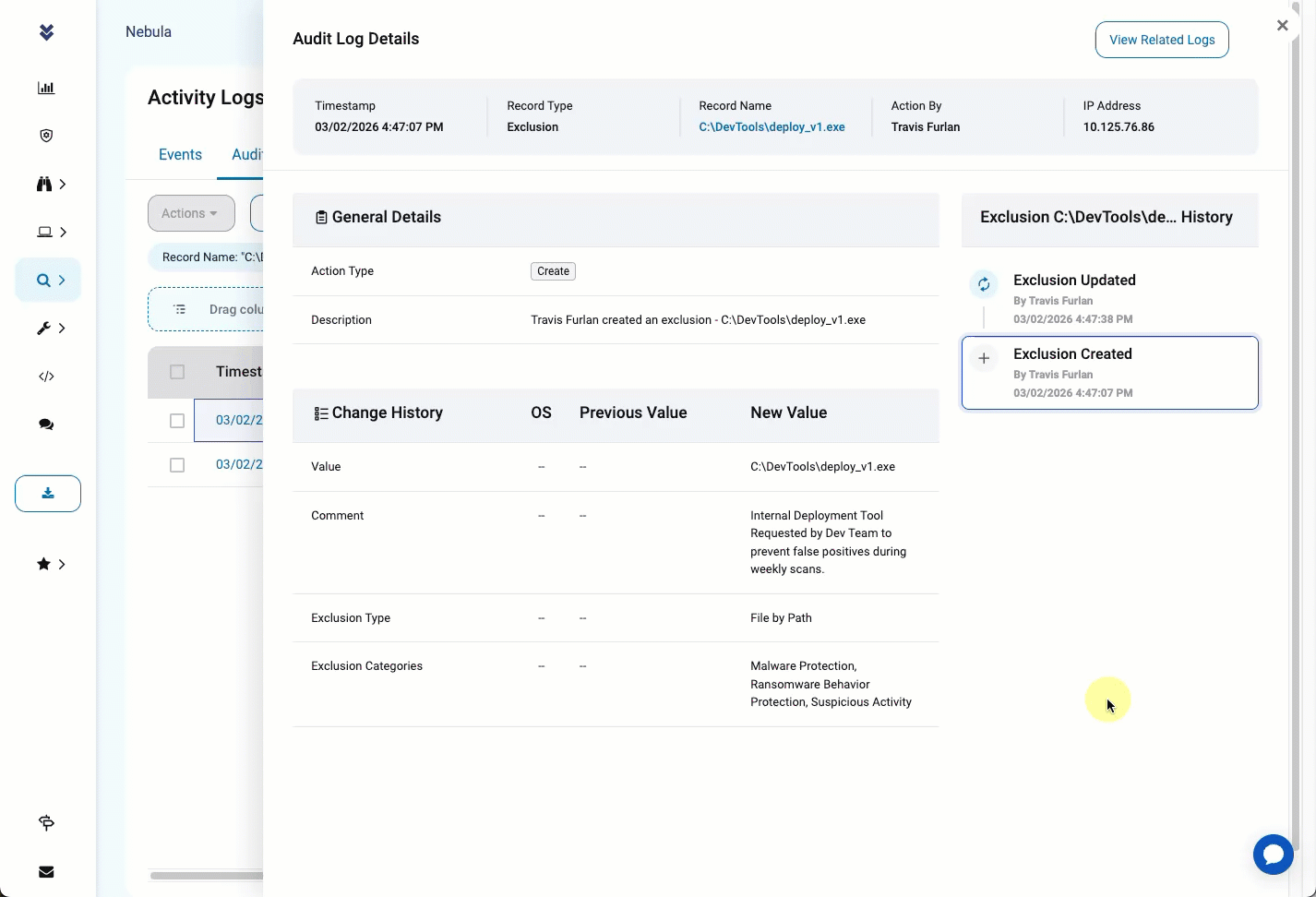Open the chat bubbles sidebar icon
Viewport: 1316px width, 897px height.
tap(46, 425)
